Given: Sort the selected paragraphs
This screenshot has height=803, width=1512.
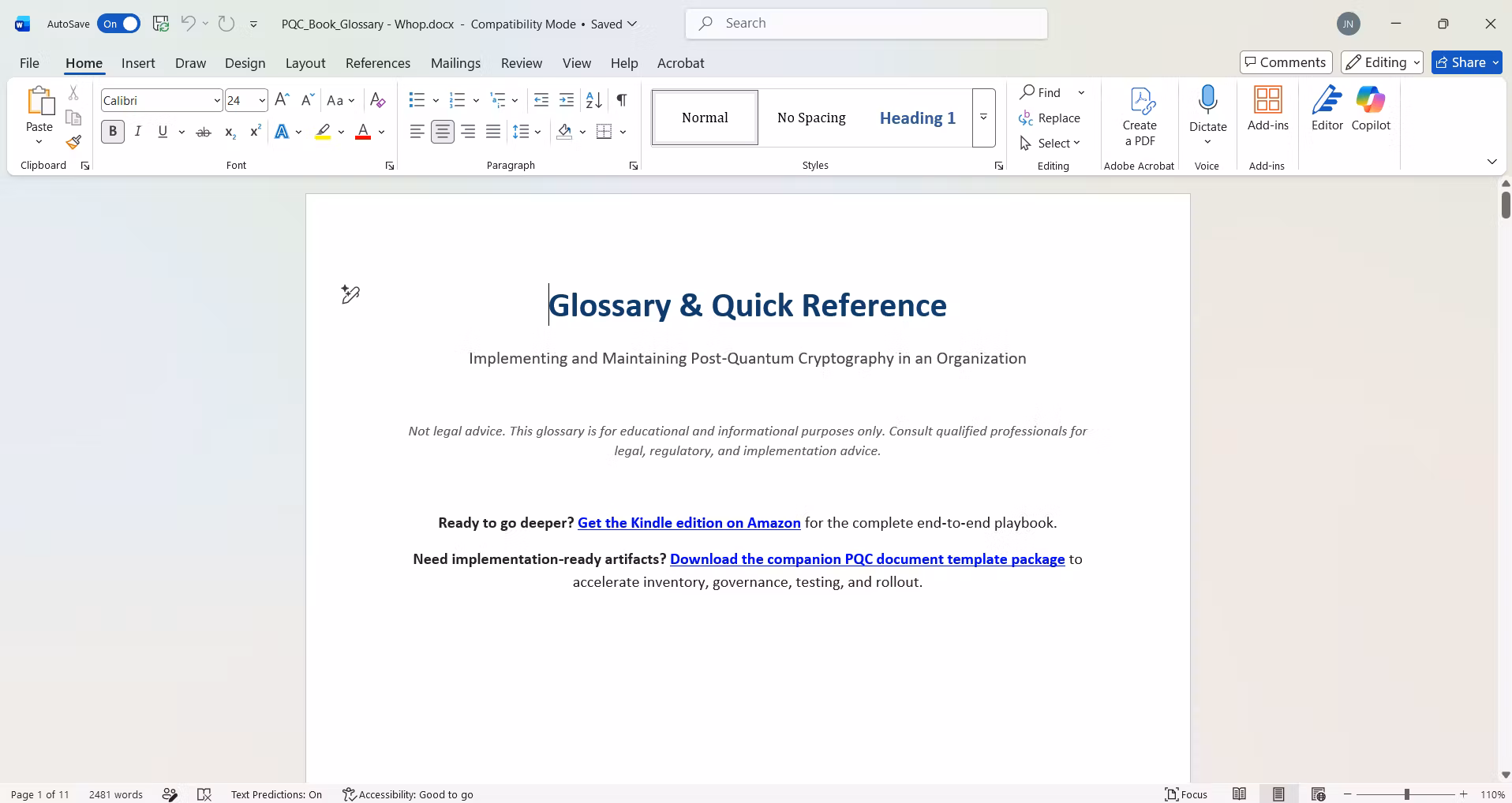Looking at the screenshot, I should coord(594,100).
